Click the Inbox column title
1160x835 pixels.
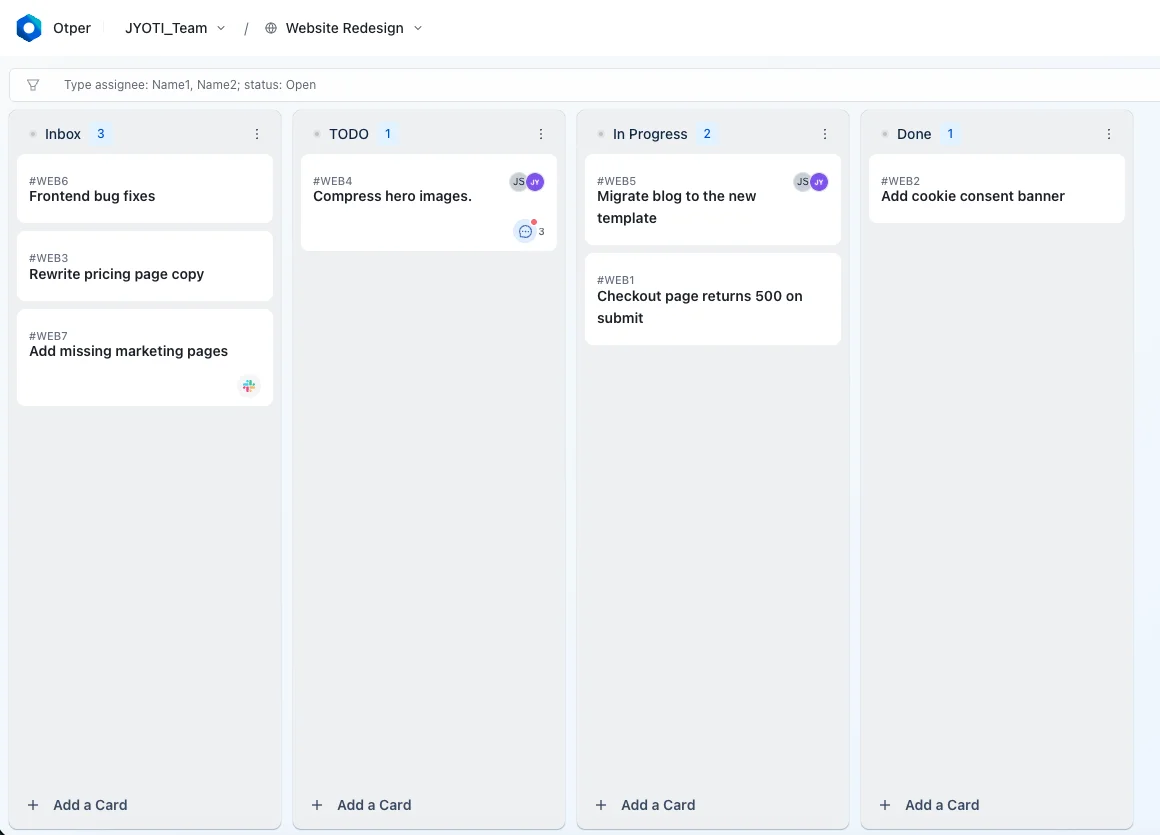click(63, 134)
